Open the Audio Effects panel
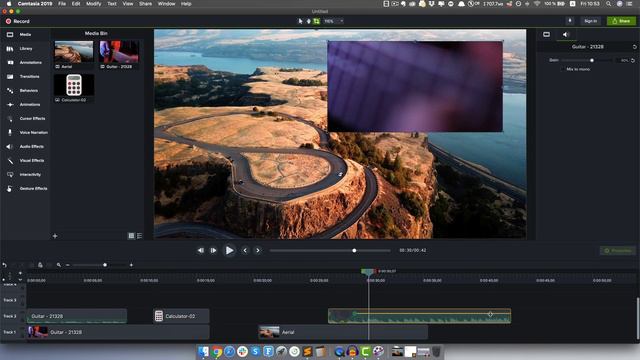This screenshot has height=360, width=640. point(24,147)
